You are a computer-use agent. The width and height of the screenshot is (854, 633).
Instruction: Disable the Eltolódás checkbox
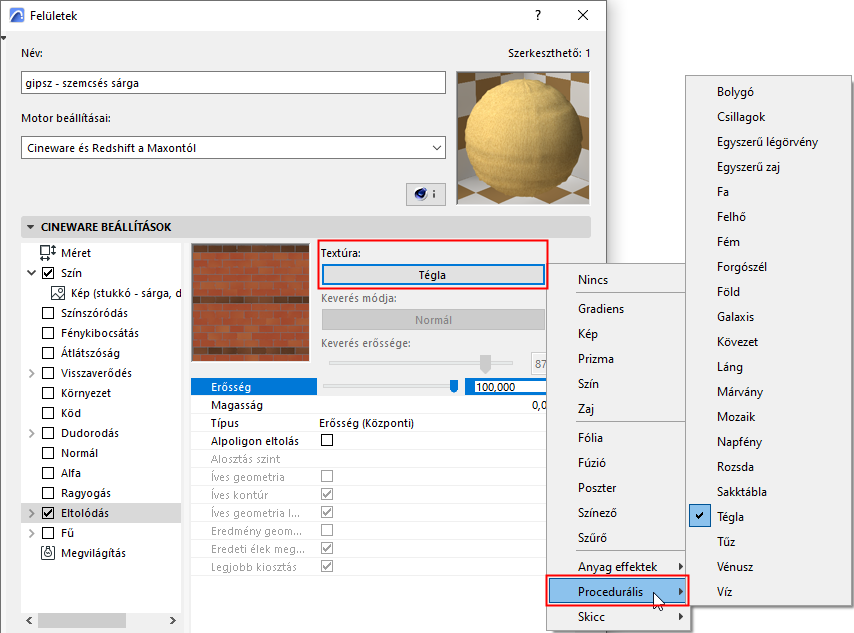coord(48,513)
